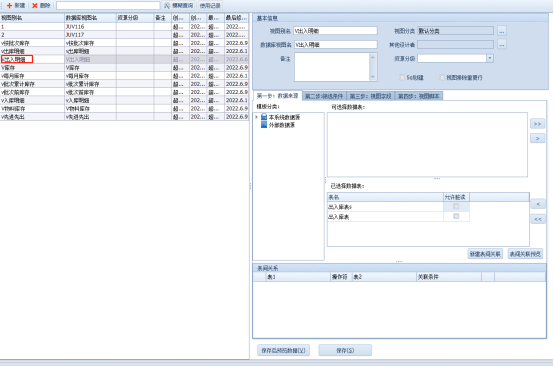Click the 新建表间关联 button

click(x=485, y=254)
